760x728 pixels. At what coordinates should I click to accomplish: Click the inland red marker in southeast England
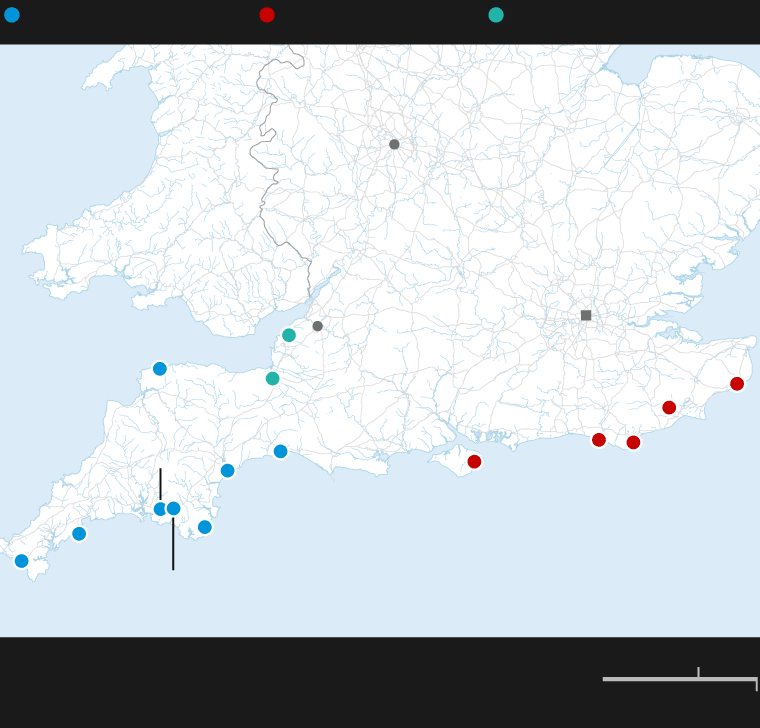point(669,407)
